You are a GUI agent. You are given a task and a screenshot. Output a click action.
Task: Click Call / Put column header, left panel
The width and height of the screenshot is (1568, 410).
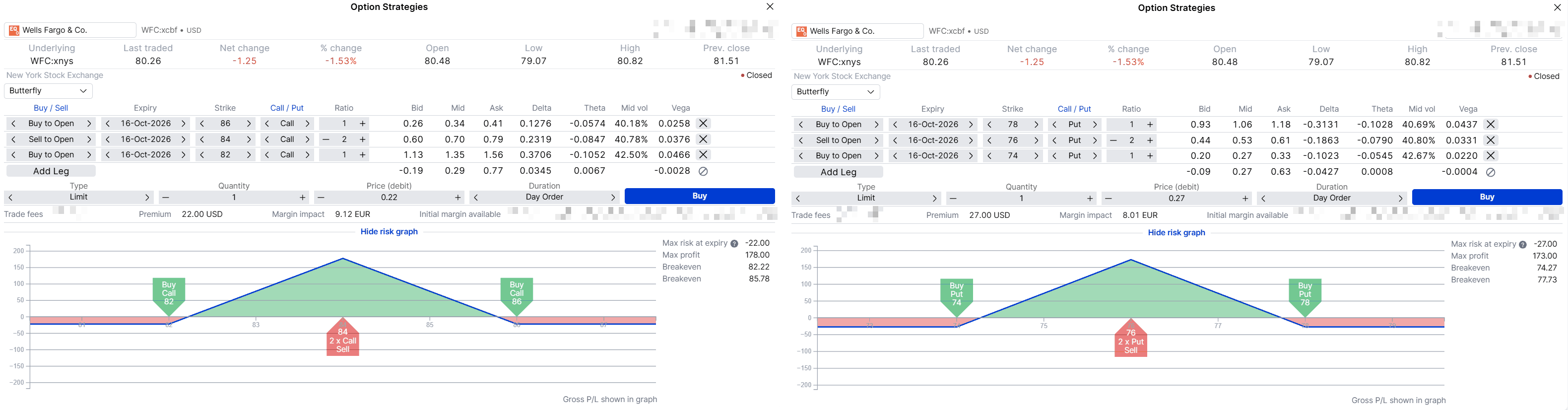(287, 108)
